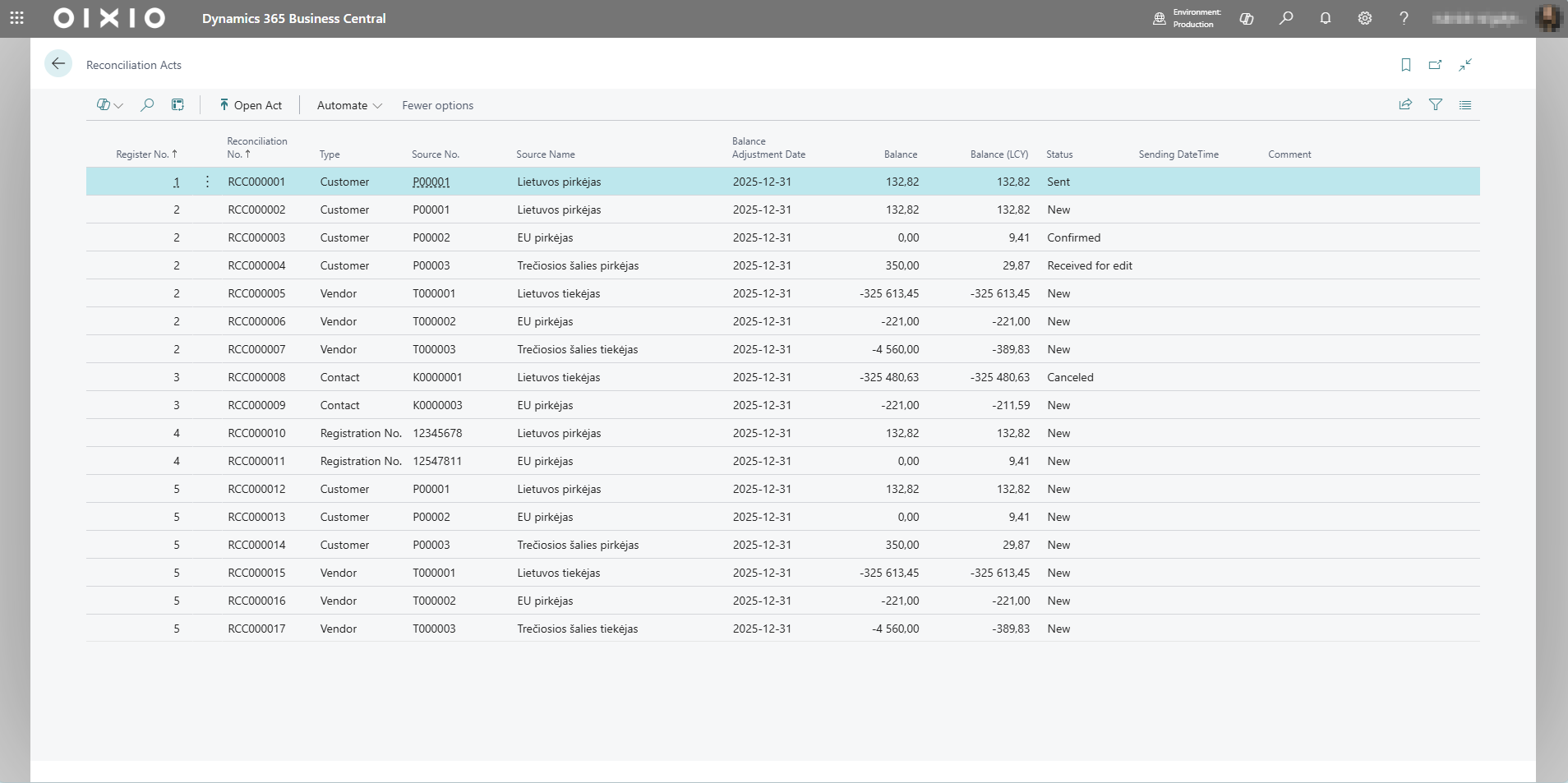The image size is (1568, 783).
Task: Show more options for row RCC000001
Action: click(x=207, y=182)
